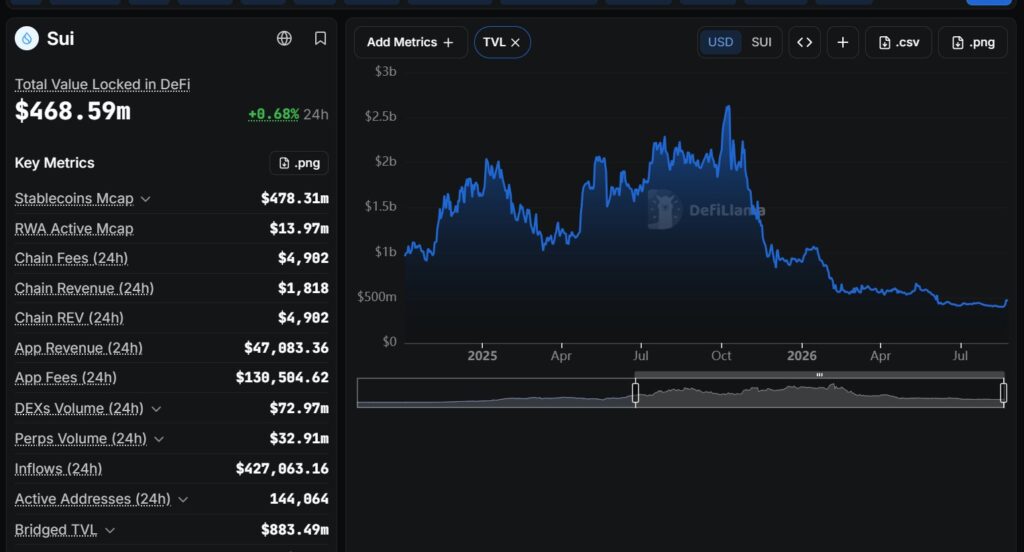Click the Oct label on chart axis
This screenshot has width=1024, height=552.
[721, 356]
